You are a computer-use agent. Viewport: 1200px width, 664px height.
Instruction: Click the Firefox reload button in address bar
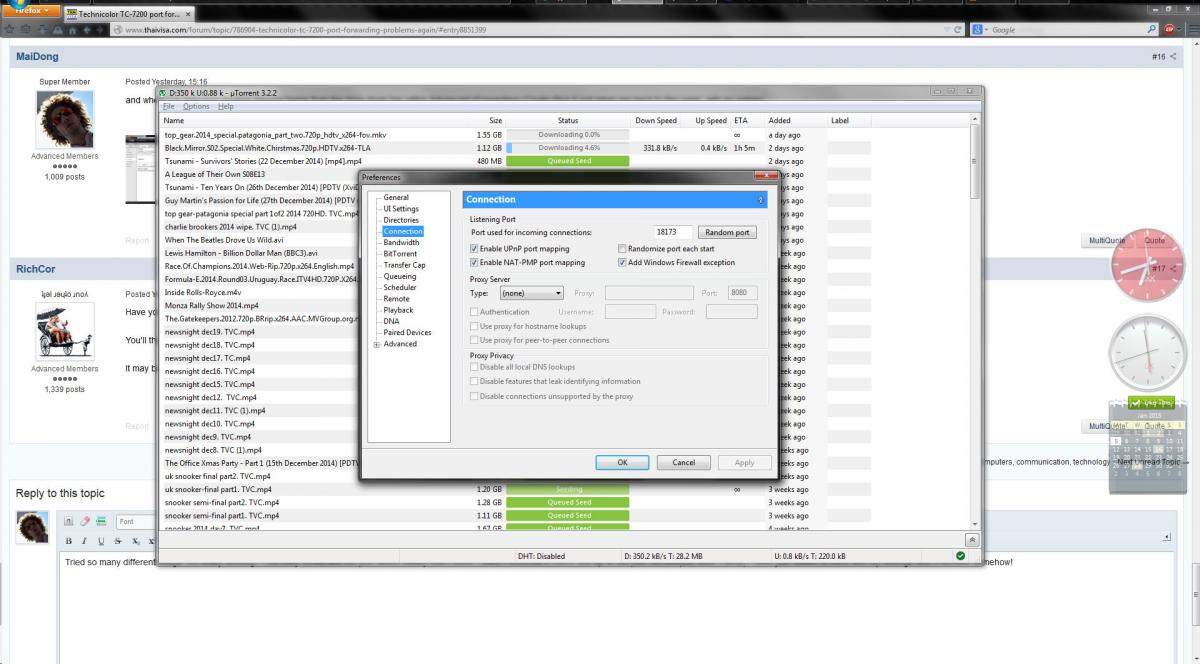[958, 29]
